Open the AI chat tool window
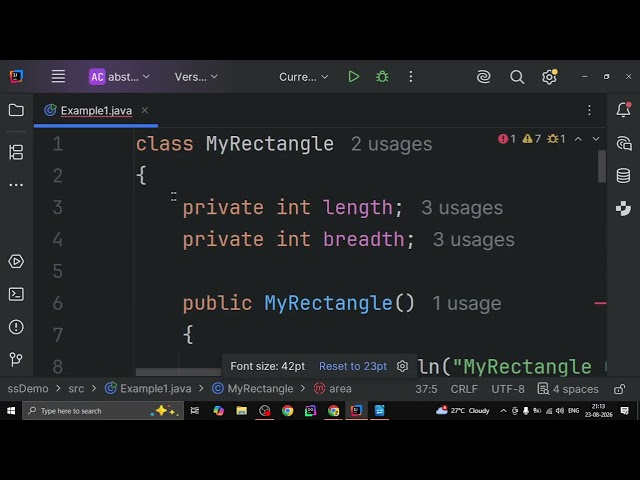The height and width of the screenshot is (480, 640). (x=624, y=144)
